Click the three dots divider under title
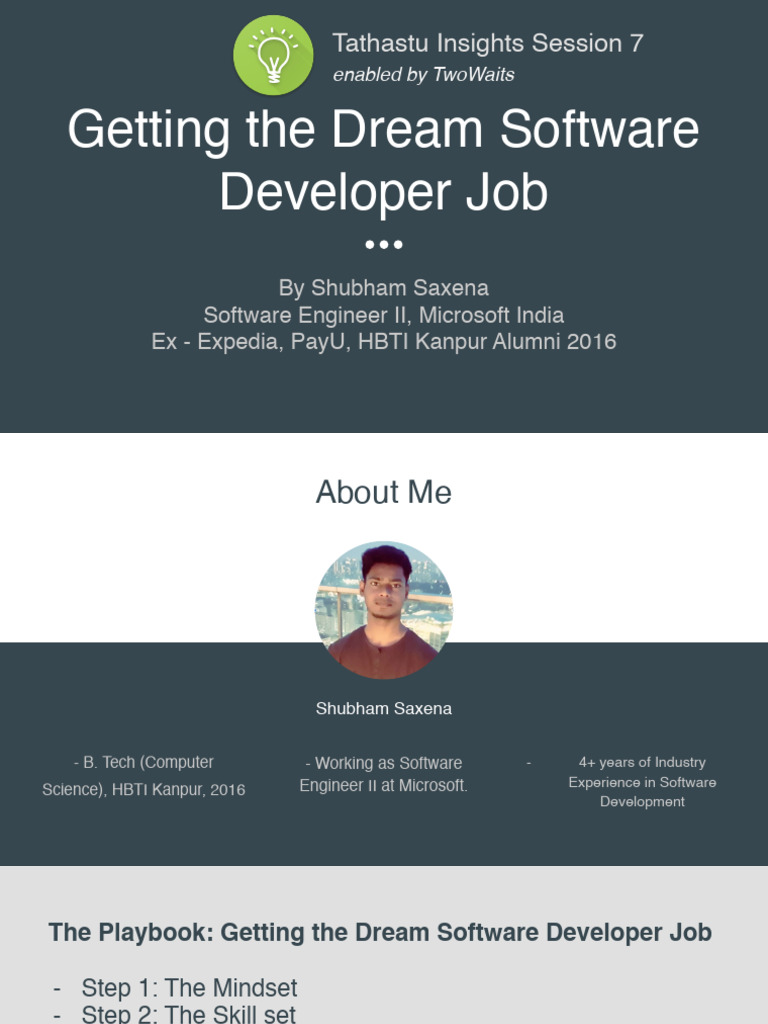 click(x=383, y=245)
